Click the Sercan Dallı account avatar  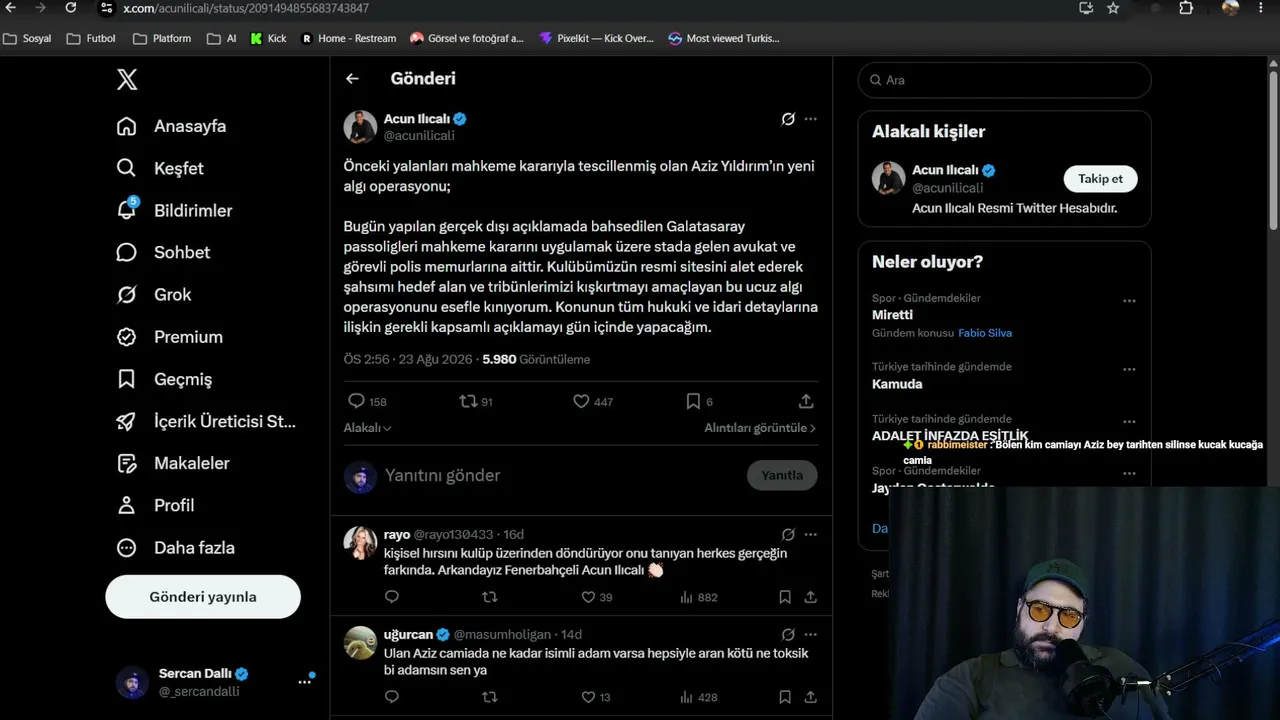tap(132, 682)
